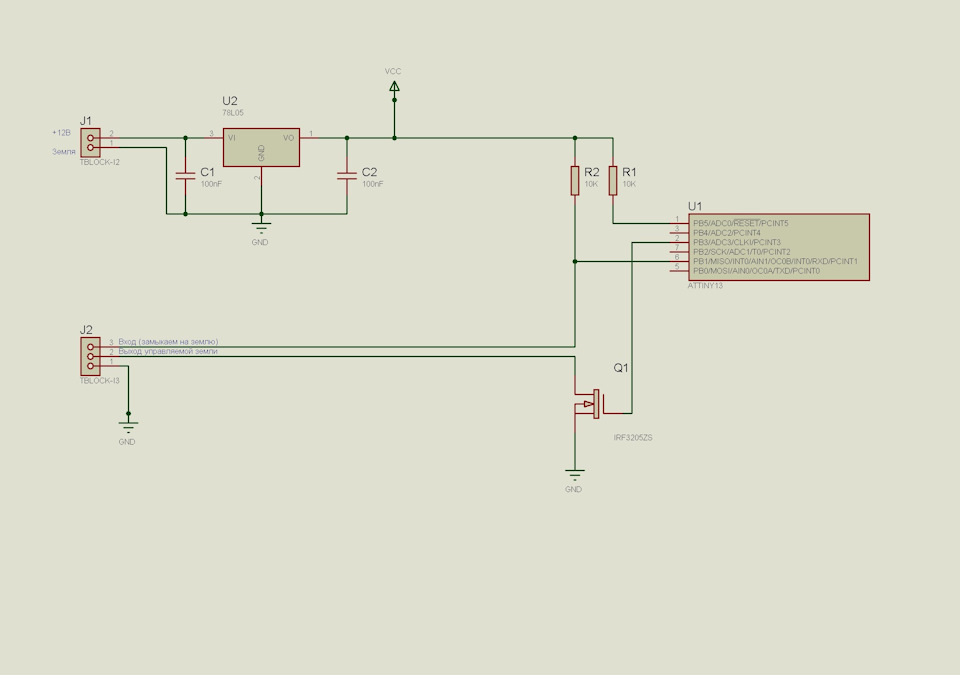Click the '100nF' value under C2
Image resolution: width=960 pixels, height=675 pixels.
coord(373,184)
